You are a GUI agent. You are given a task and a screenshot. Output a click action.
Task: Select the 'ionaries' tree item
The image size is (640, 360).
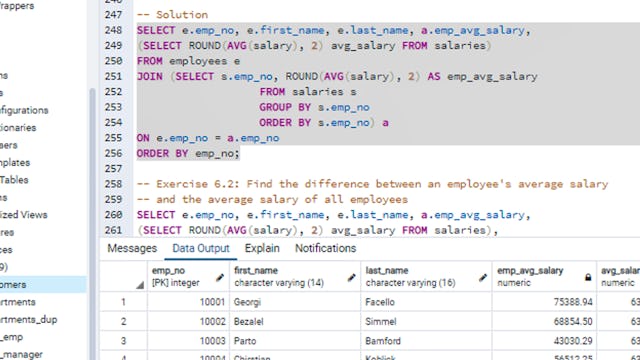[18, 128]
